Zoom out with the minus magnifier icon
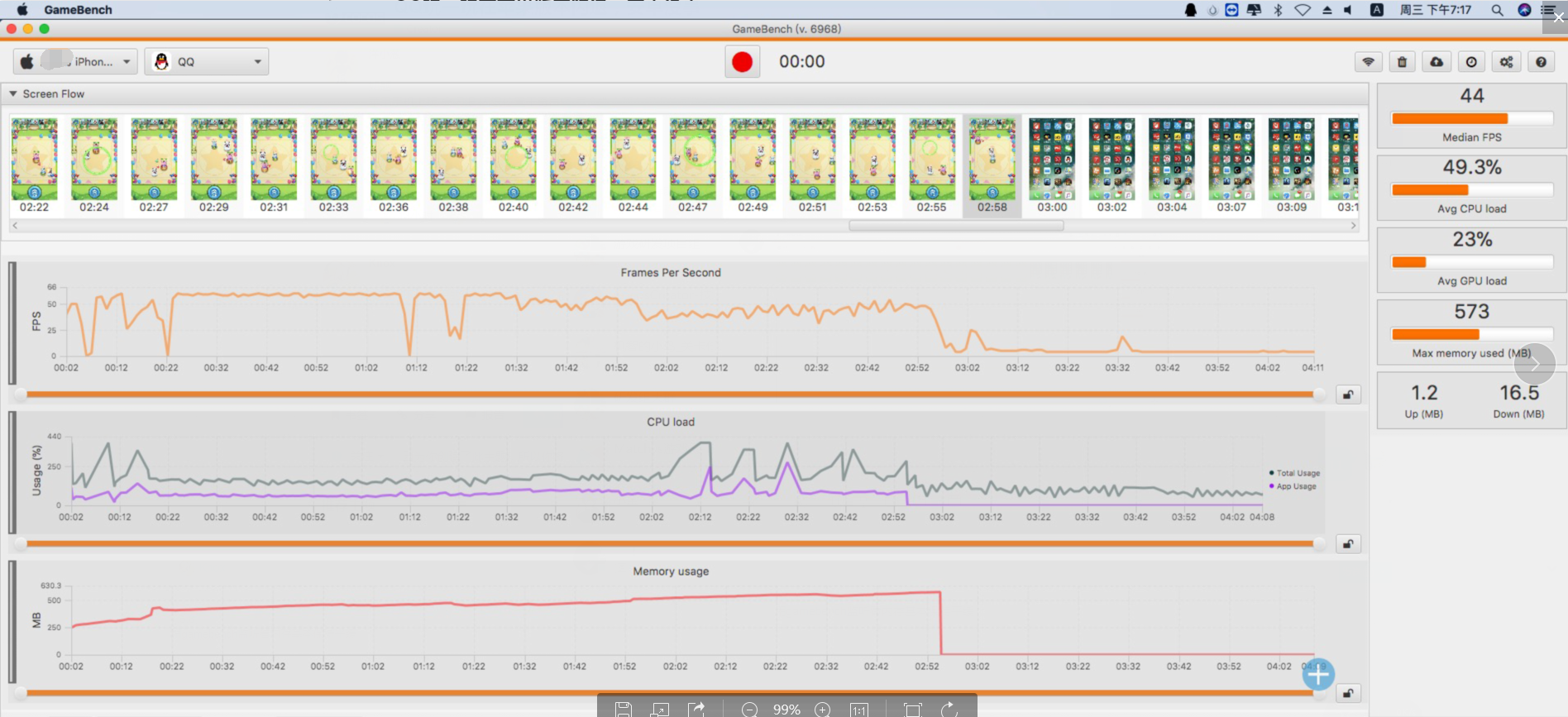The width and height of the screenshot is (1568, 717). [749, 710]
